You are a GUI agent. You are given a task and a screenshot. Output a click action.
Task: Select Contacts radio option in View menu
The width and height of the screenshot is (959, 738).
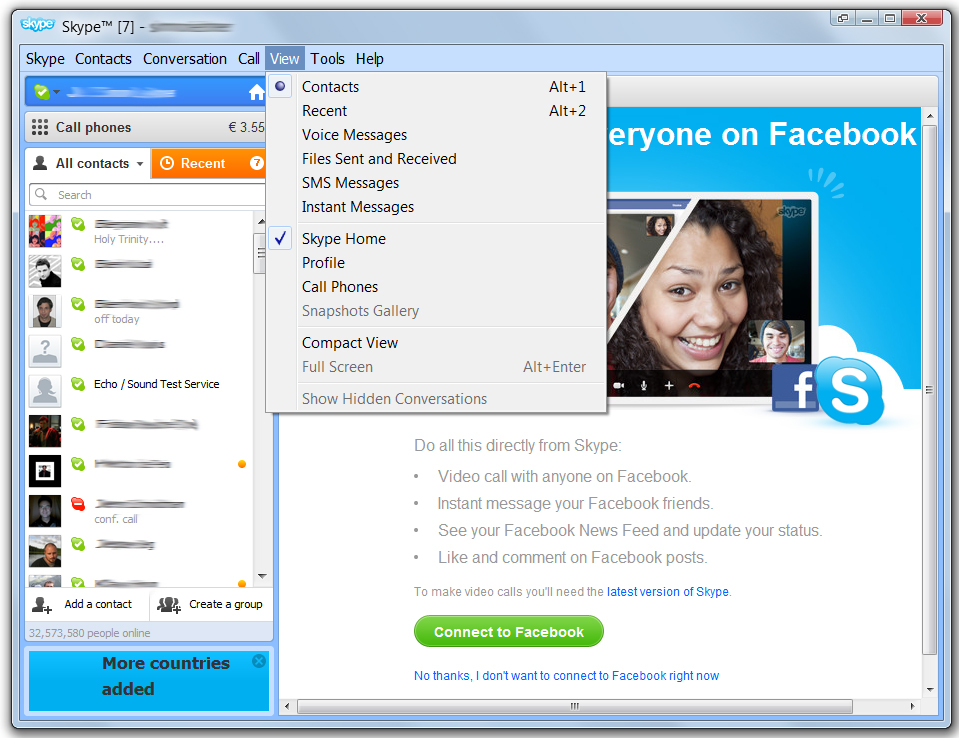[x=436, y=87]
